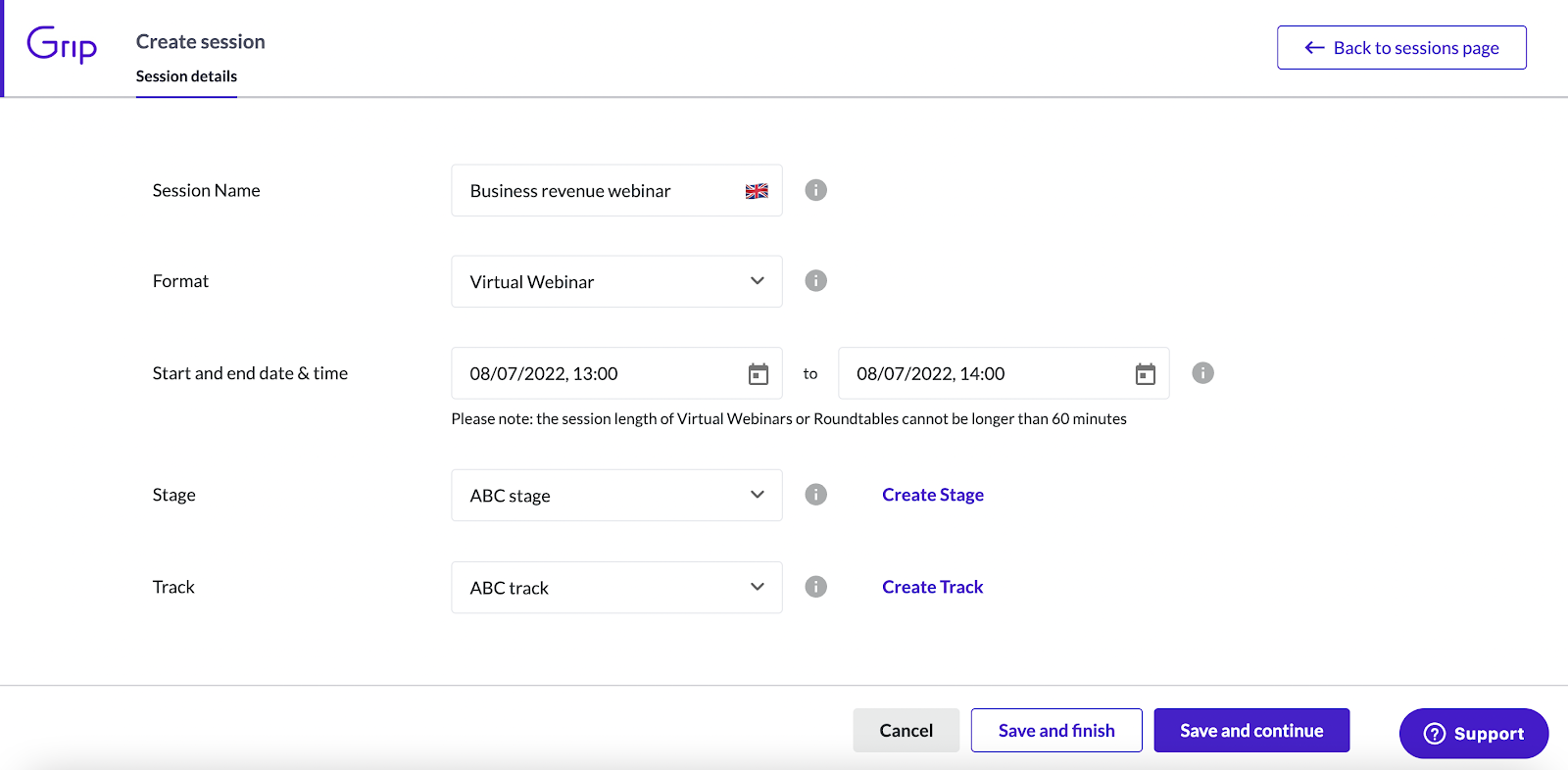Screen dimensions: 1568x770
Task: Open the start date calendar picker
Action: click(x=759, y=374)
